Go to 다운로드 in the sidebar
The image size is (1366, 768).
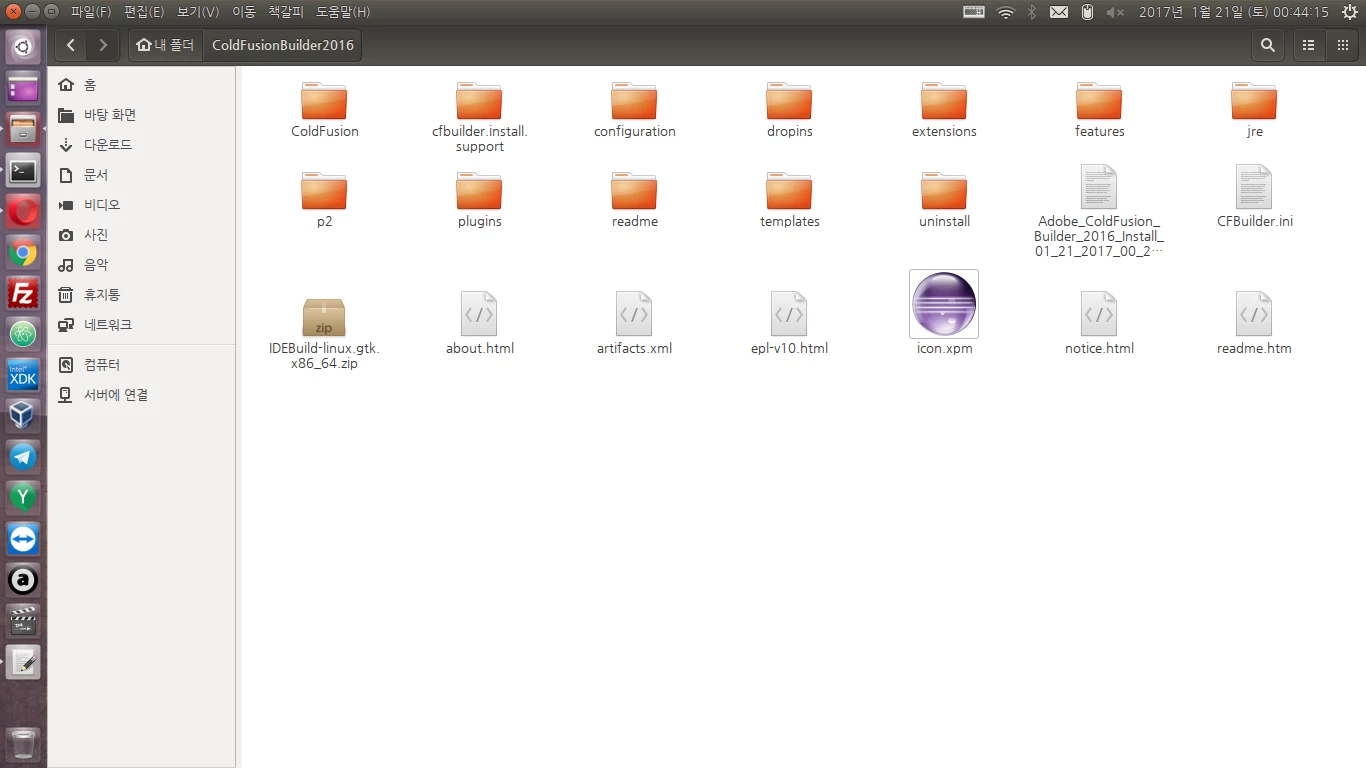point(141,145)
